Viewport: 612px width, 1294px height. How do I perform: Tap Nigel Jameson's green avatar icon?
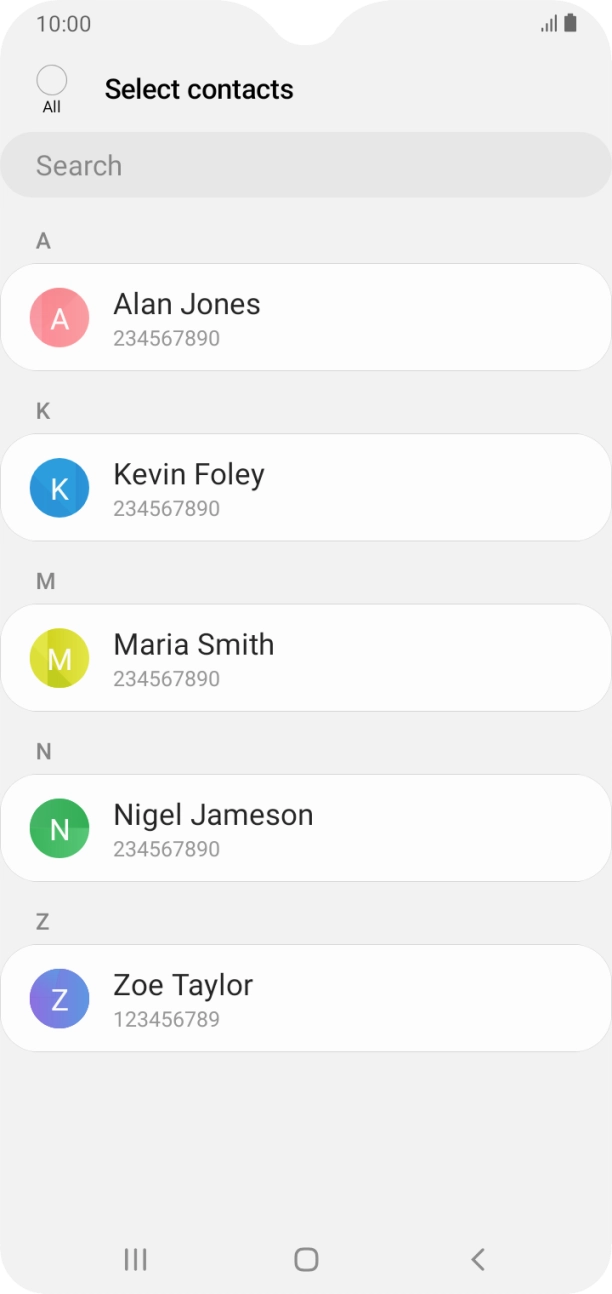click(x=60, y=828)
